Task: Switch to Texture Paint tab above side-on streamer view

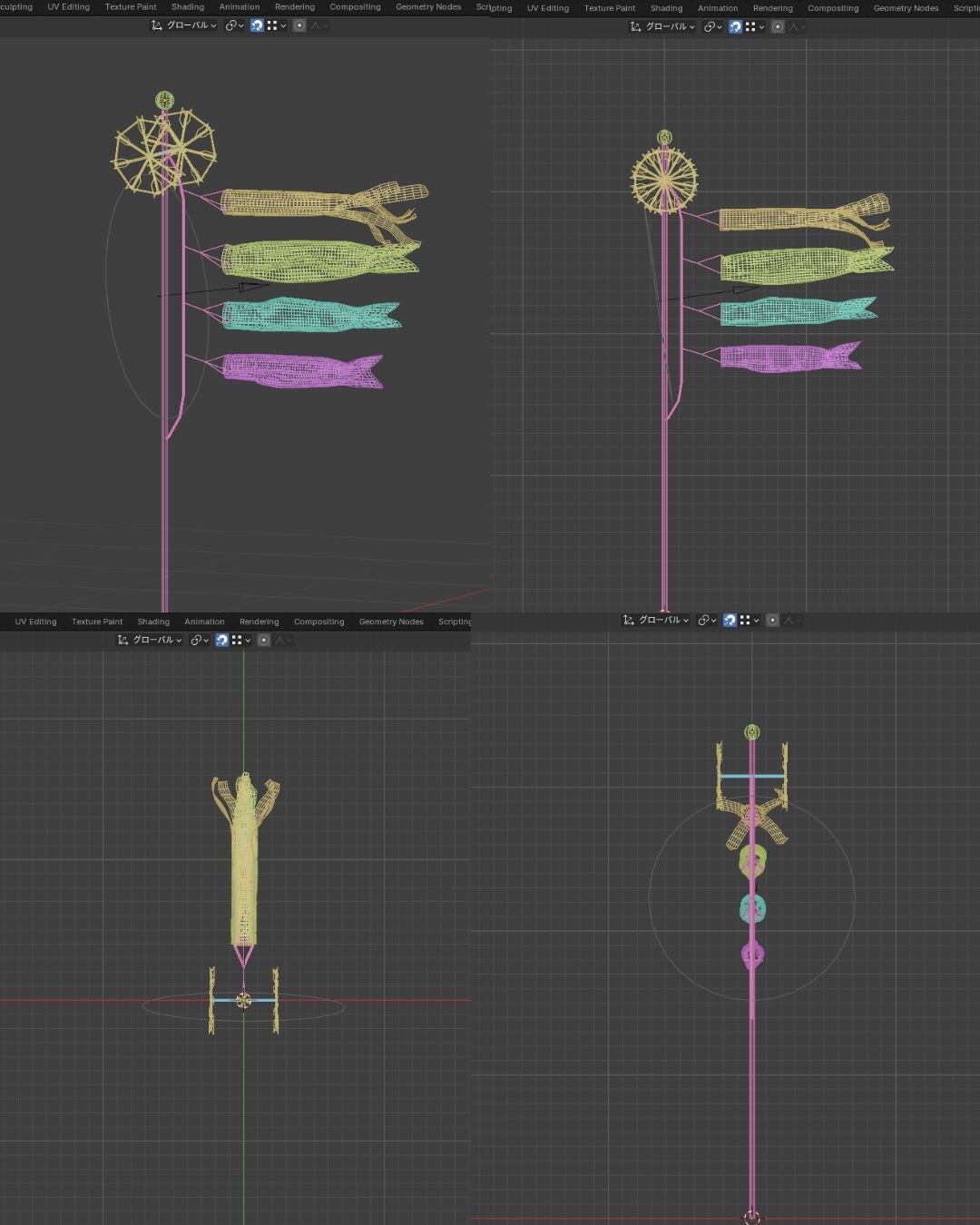Action: tap(610, 8)
